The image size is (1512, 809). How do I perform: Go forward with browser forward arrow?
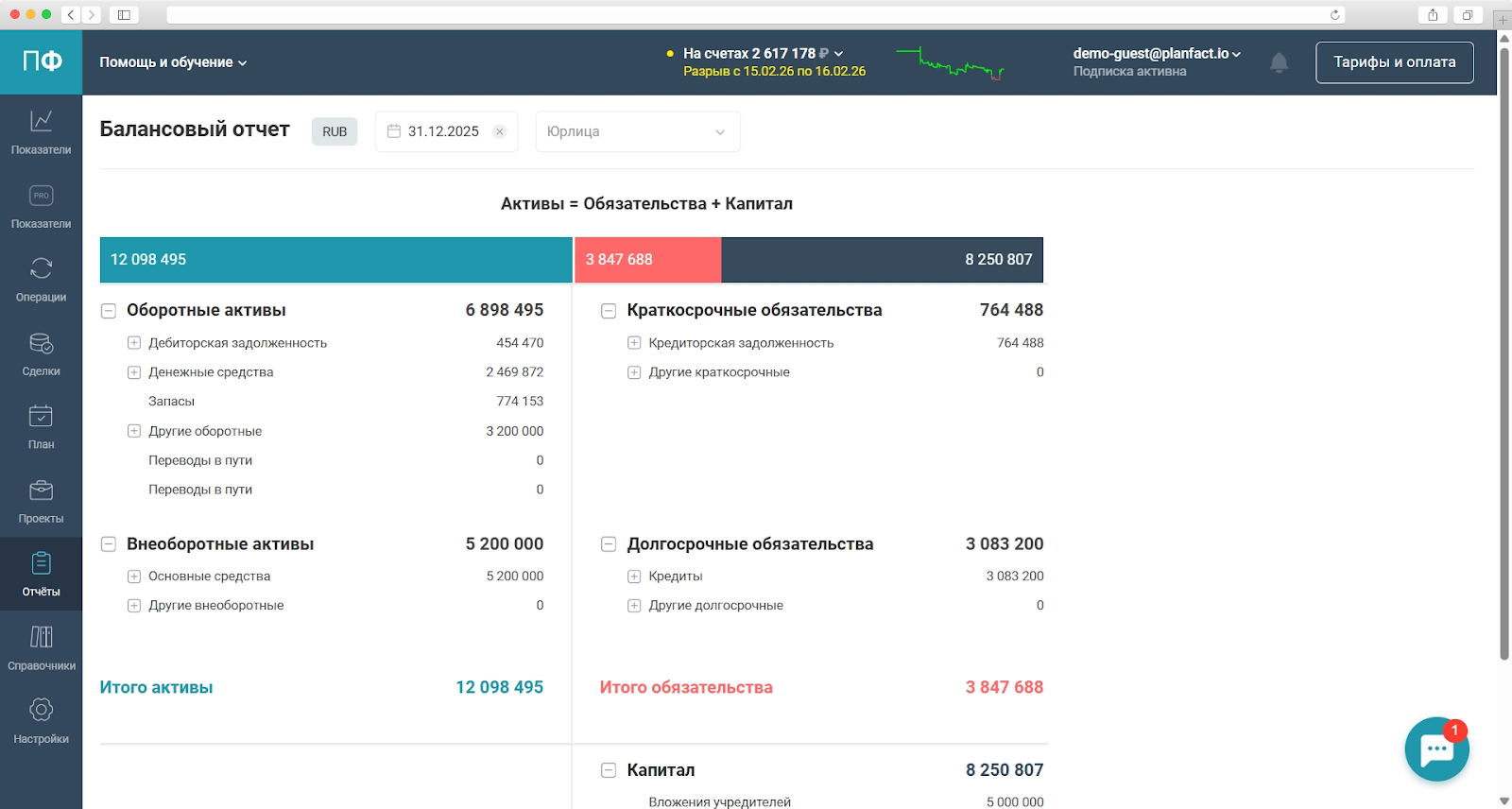coord(92,14)
